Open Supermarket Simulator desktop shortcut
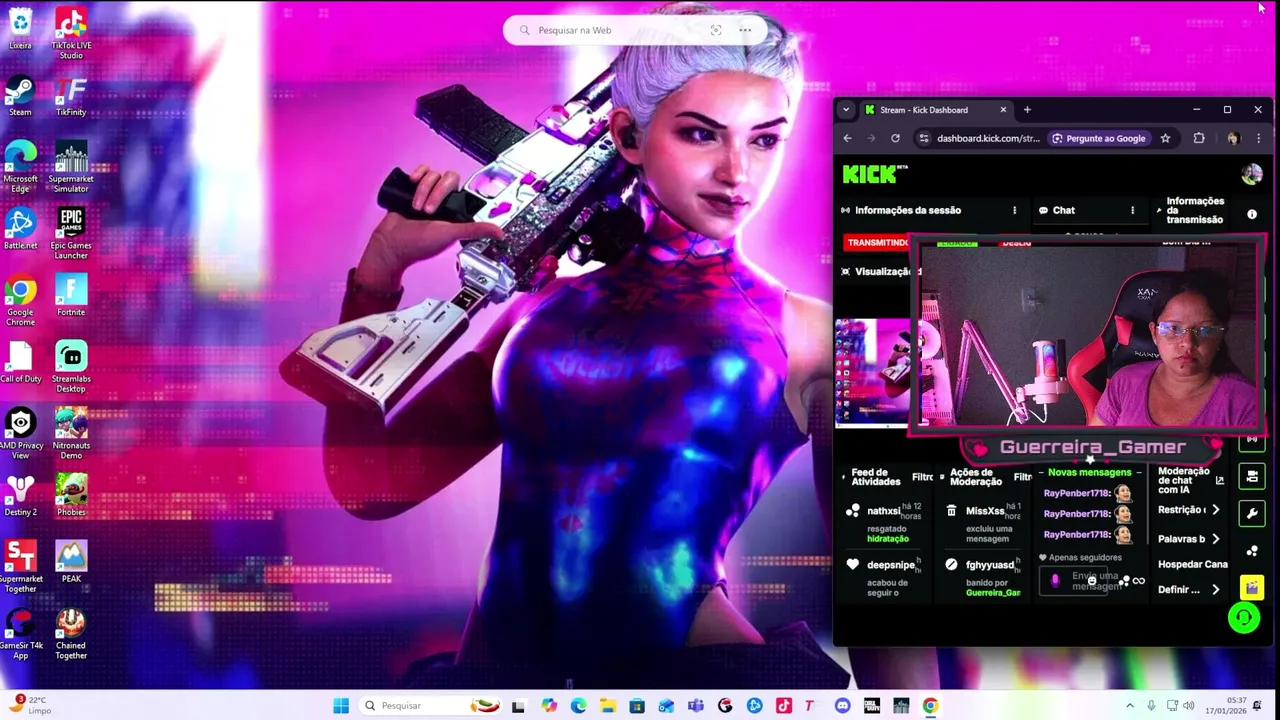 pyautogui.click(x=71, y=167)
